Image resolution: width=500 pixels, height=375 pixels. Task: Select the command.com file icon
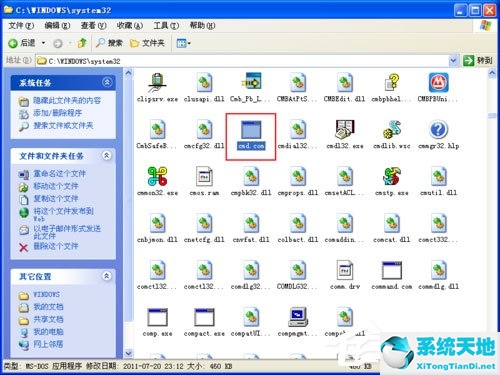[392, 270]
